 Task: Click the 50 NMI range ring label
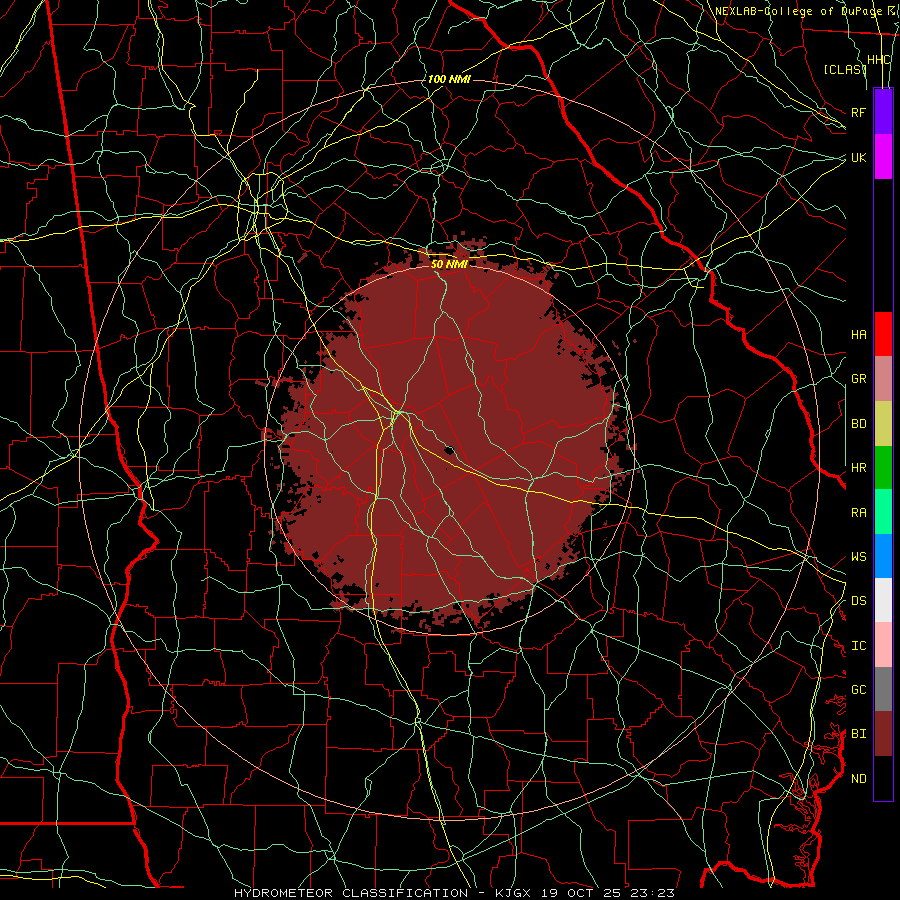pos(449,264)
